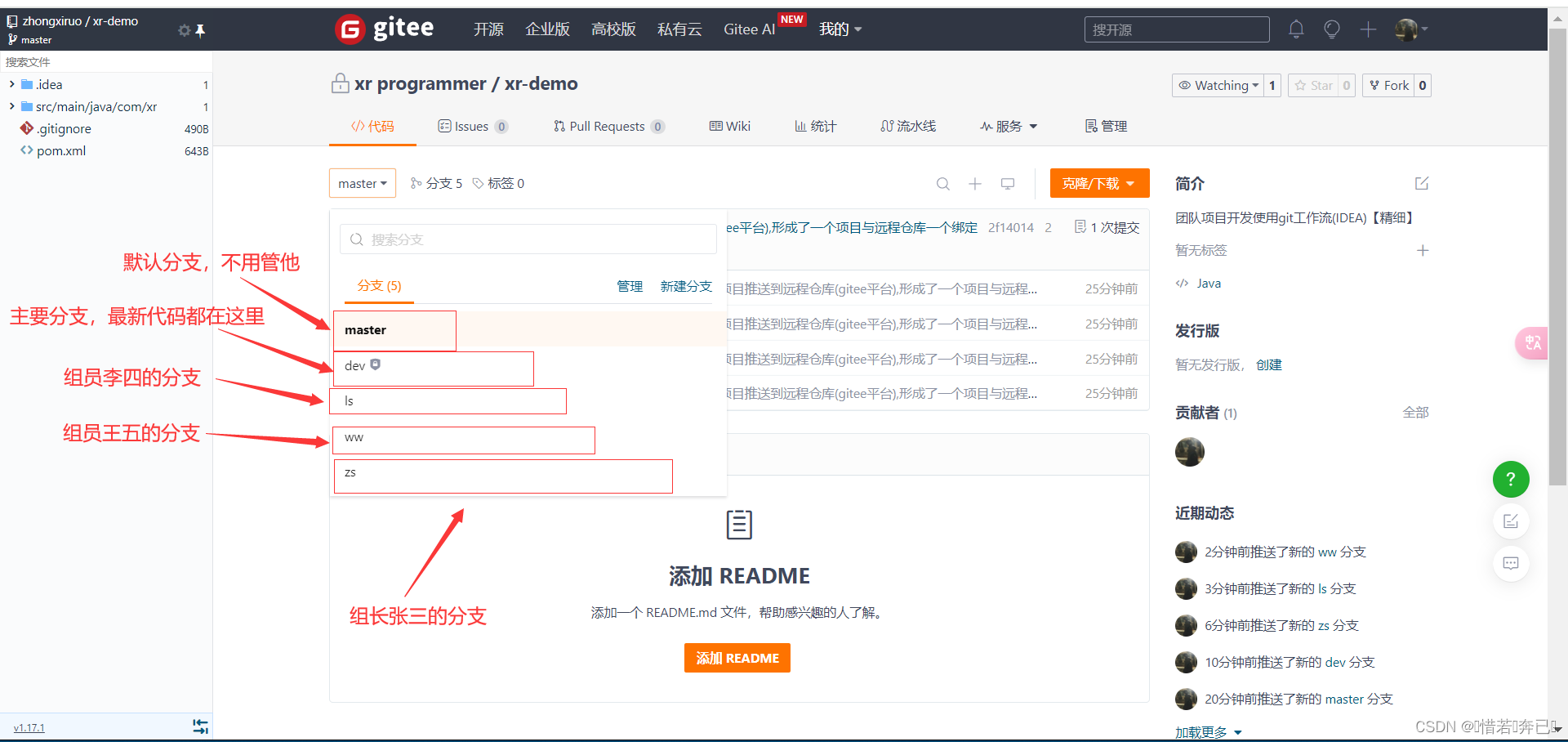
Task: Click the 搜索文件 file search field
Action: tap(106, 62)
